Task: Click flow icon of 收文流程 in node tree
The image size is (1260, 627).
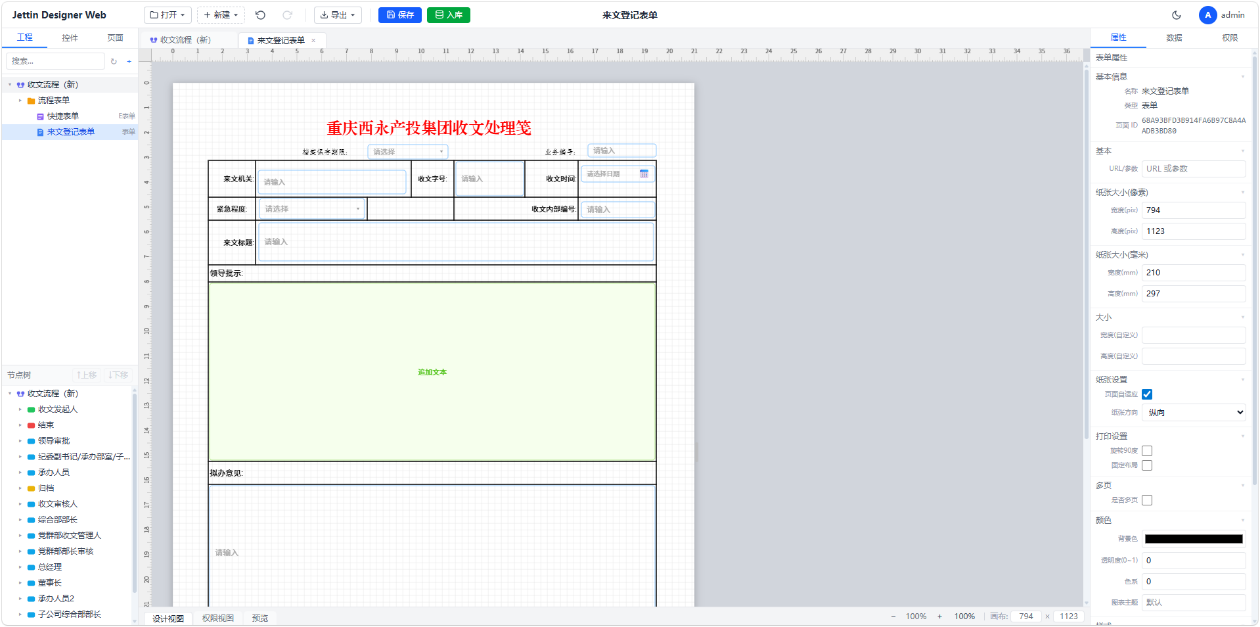Action: click(20, 394)
